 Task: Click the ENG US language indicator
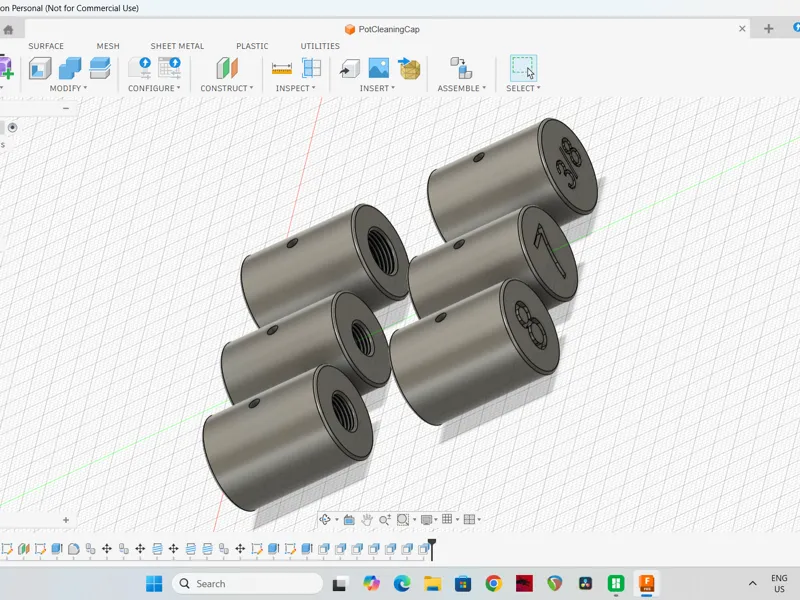coord(779,584)
